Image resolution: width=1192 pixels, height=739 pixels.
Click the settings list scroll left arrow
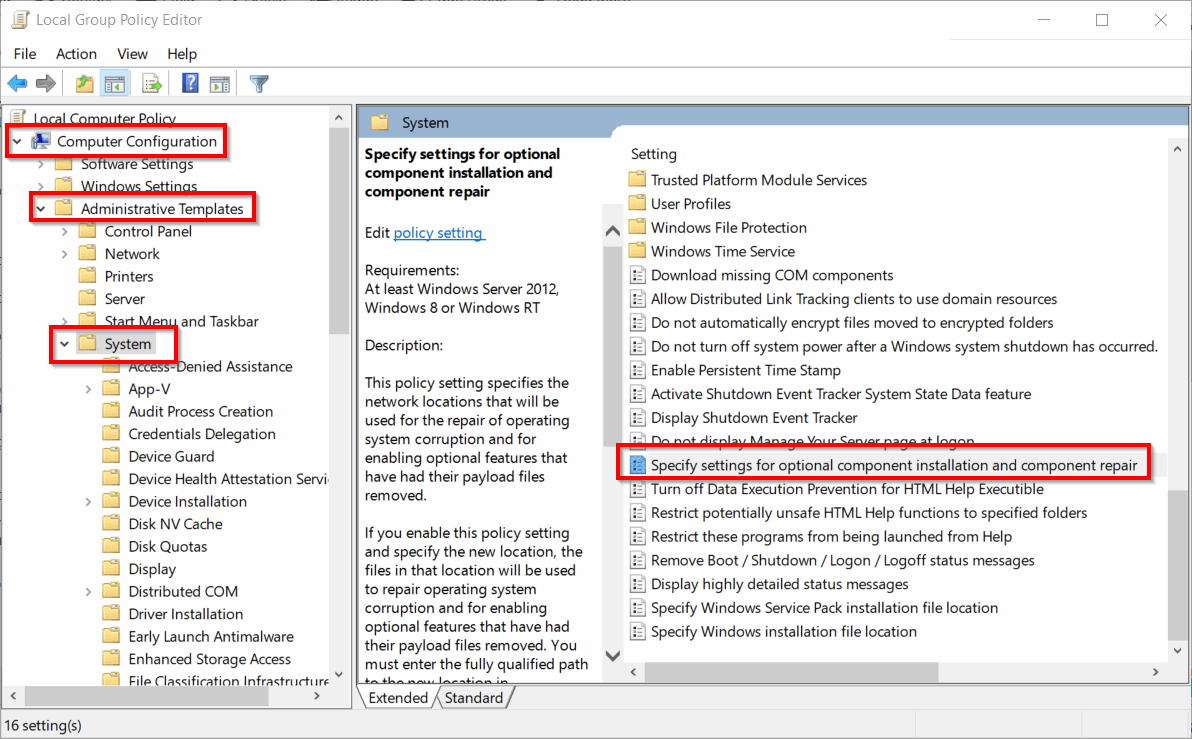coord(634,672)
